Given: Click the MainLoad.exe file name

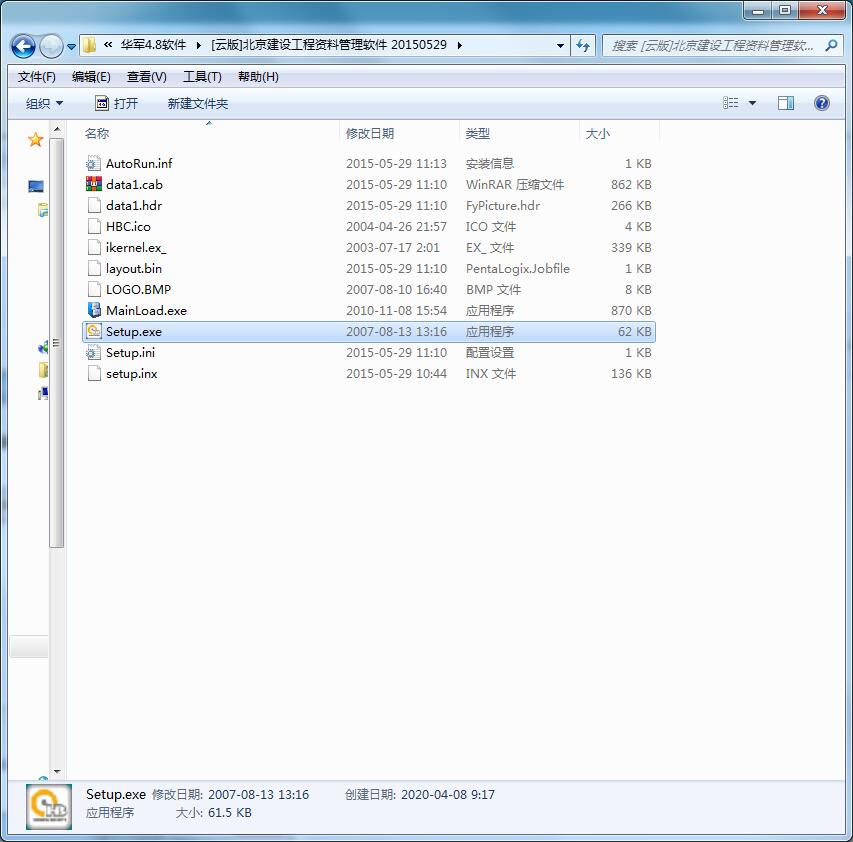Looking at the screenshot, I should tap(146, 311).
